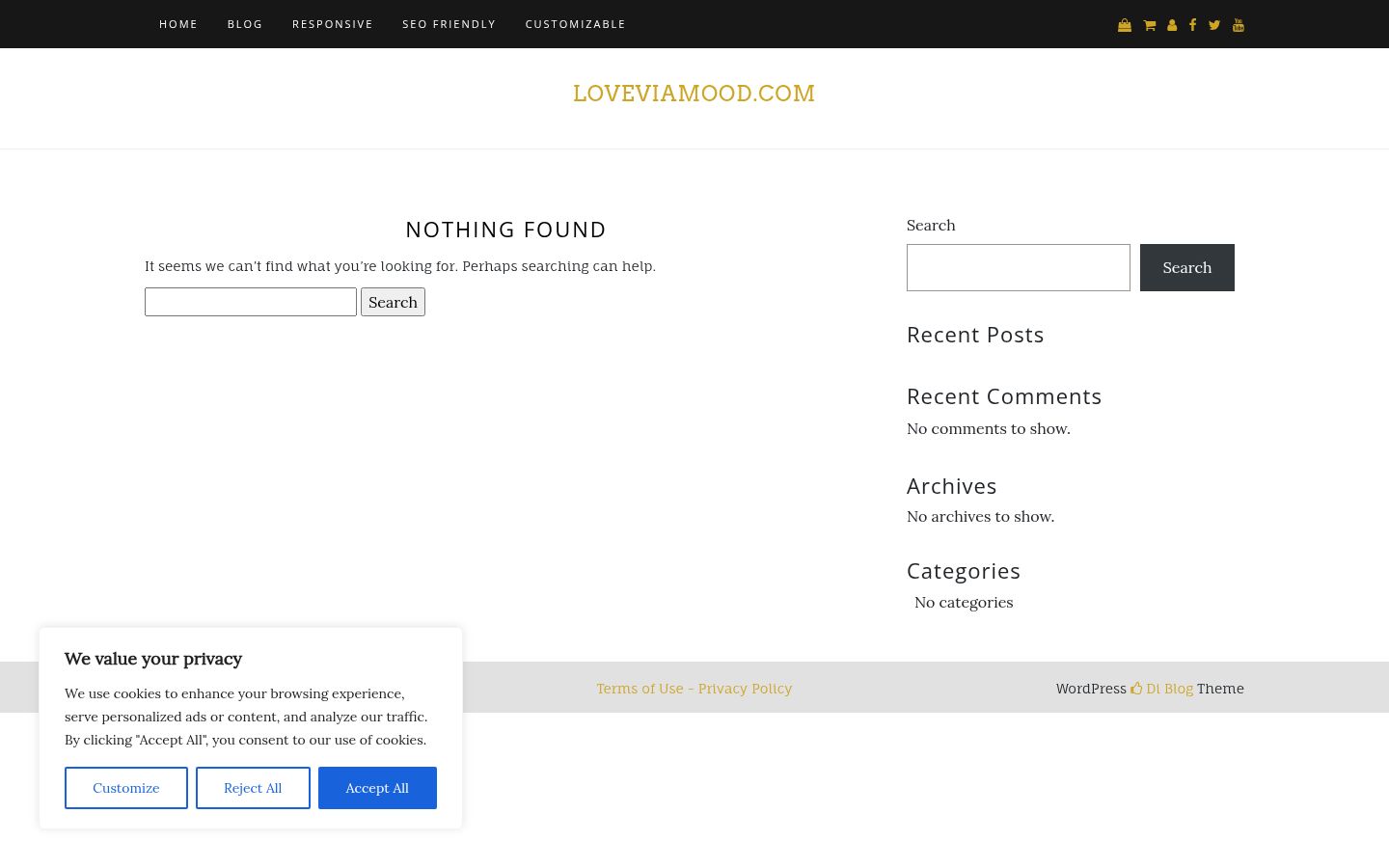Click the Search button under Nothing Found

click(x=393, y=302)
